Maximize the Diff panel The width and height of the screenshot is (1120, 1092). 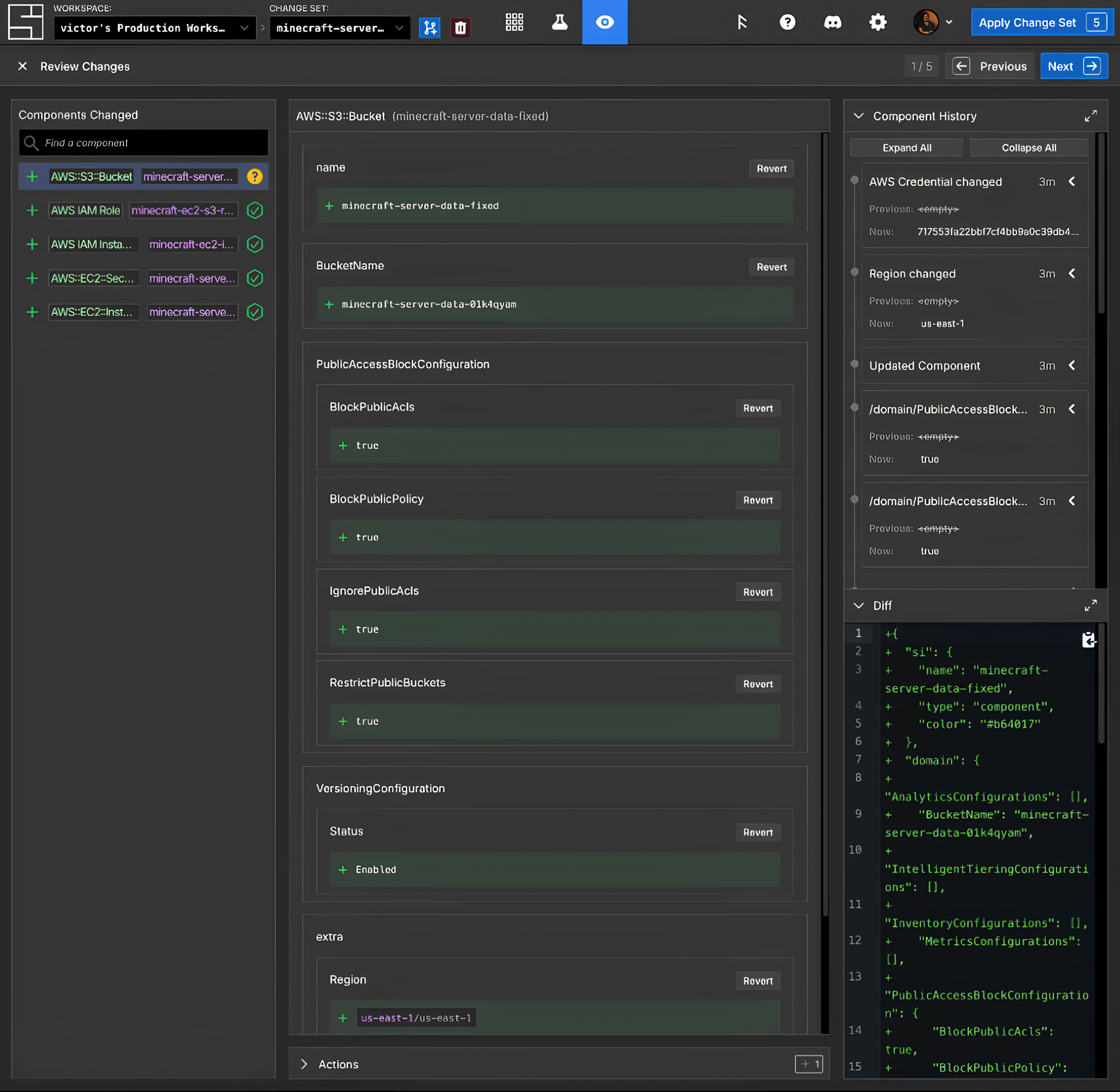pyautogui.click(x=1091, y=606)
